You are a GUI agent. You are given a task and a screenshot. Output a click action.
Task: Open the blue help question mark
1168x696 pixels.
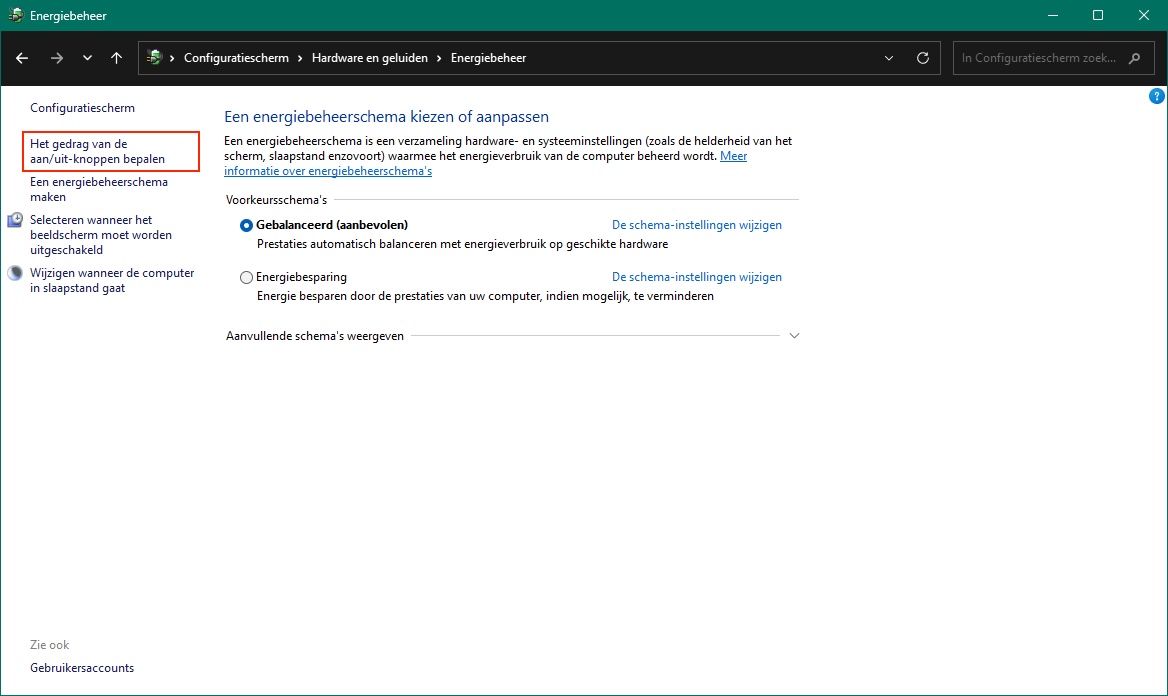(1156, 97)
